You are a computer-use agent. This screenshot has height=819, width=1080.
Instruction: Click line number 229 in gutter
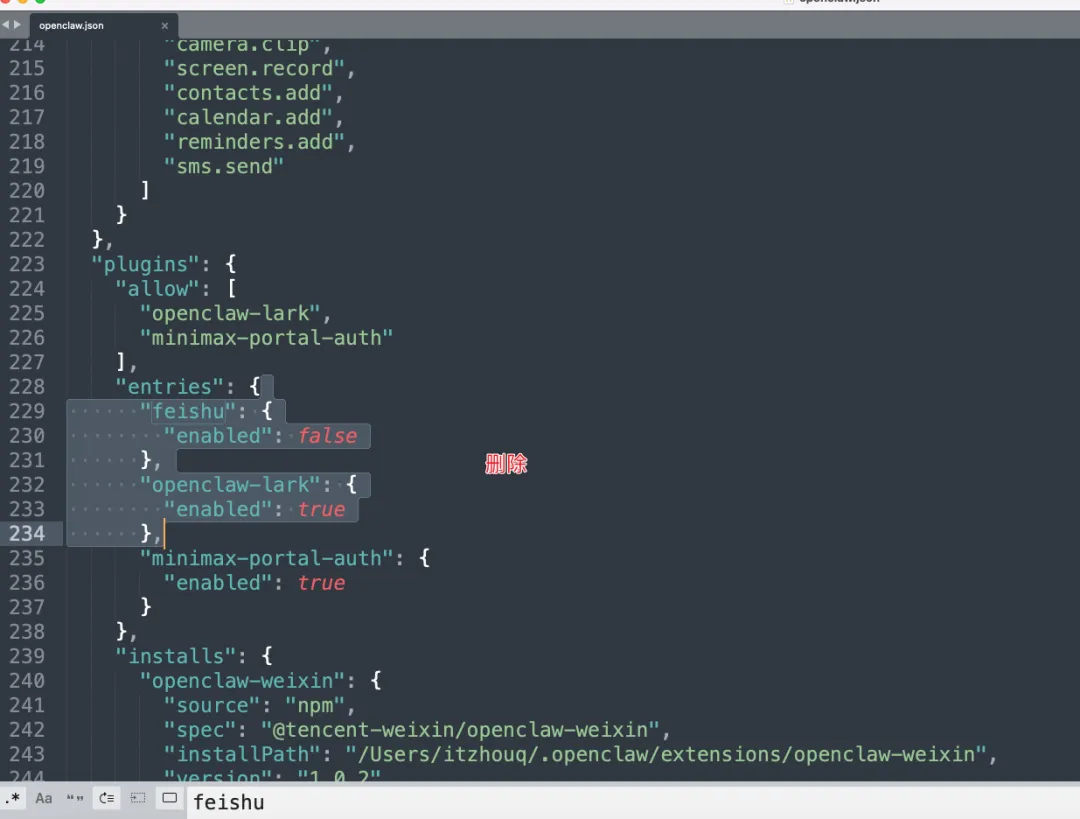[x=27, y=411]
